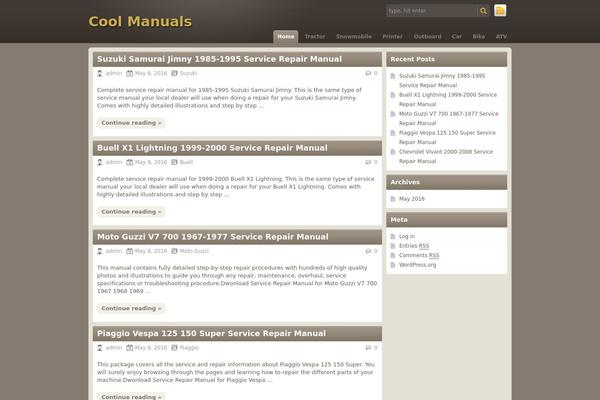
Task: Continue reading the Moto Guzzi post
Action: pos(131,308)
